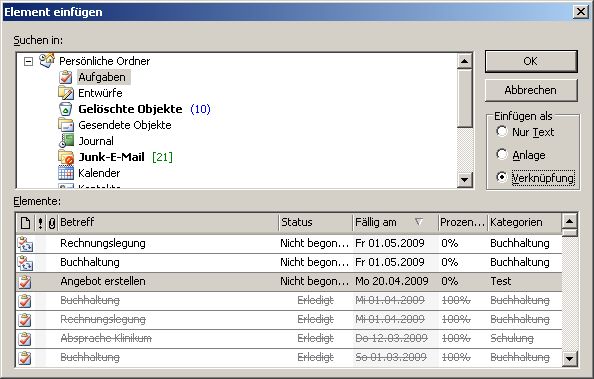Click the Kategorien column header

pos(524,222)
